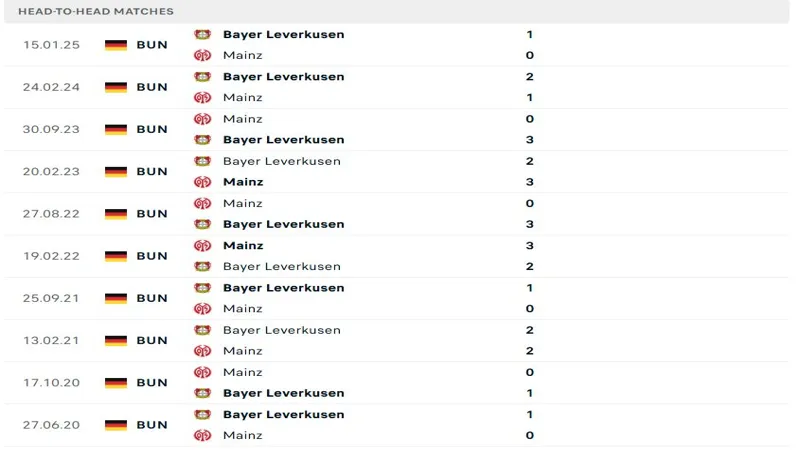This screenshot has width=800, height=450.
Task: Open Bayer Leverkusen name in 17.10.20 match
Action: [283, 393]
